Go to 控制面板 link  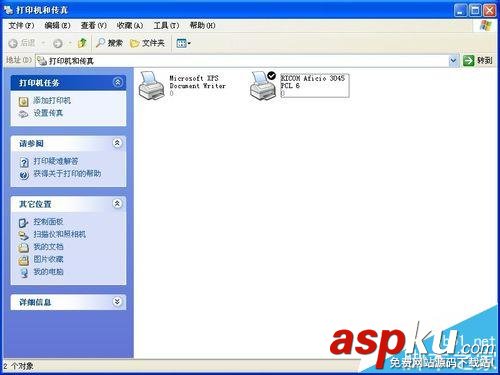48,222
